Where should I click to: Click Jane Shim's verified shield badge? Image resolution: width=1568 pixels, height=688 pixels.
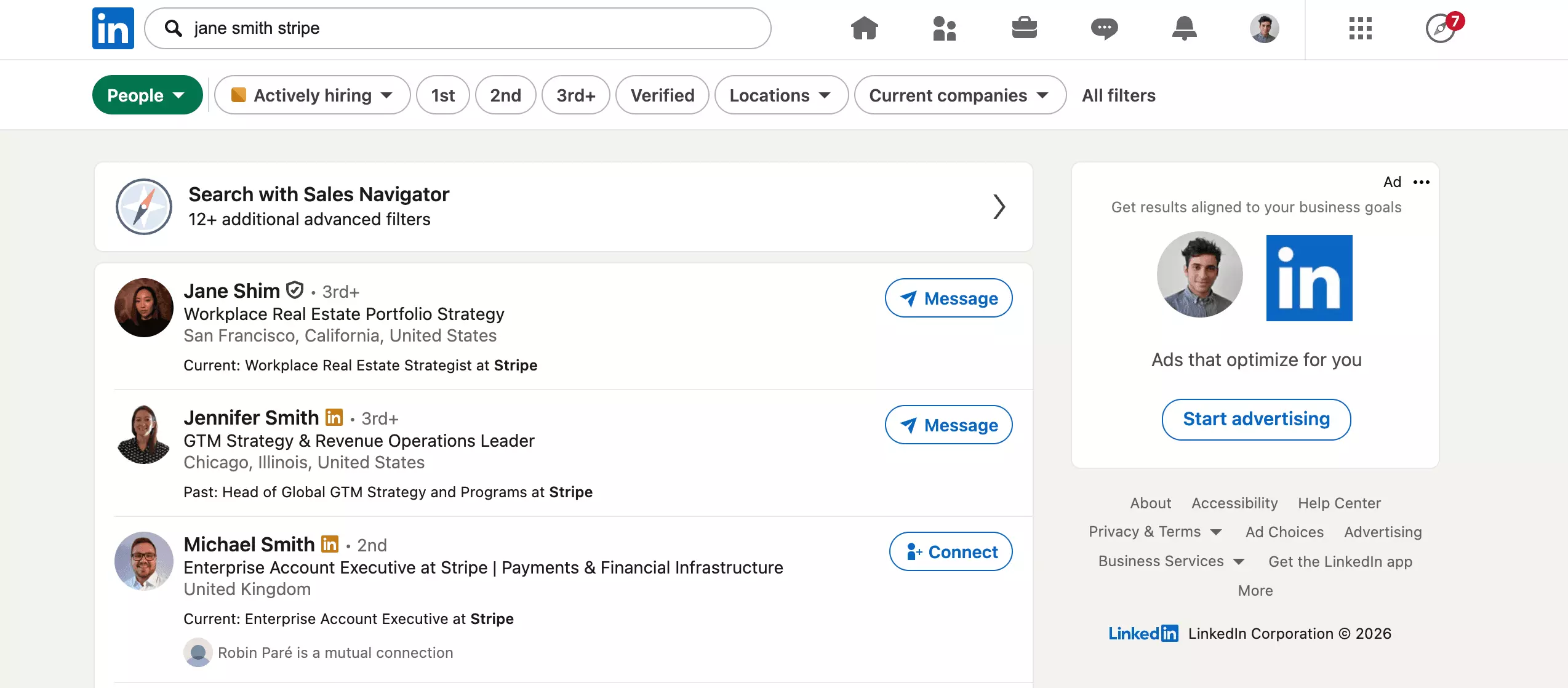pyautogui.click(x=295, y=290)
